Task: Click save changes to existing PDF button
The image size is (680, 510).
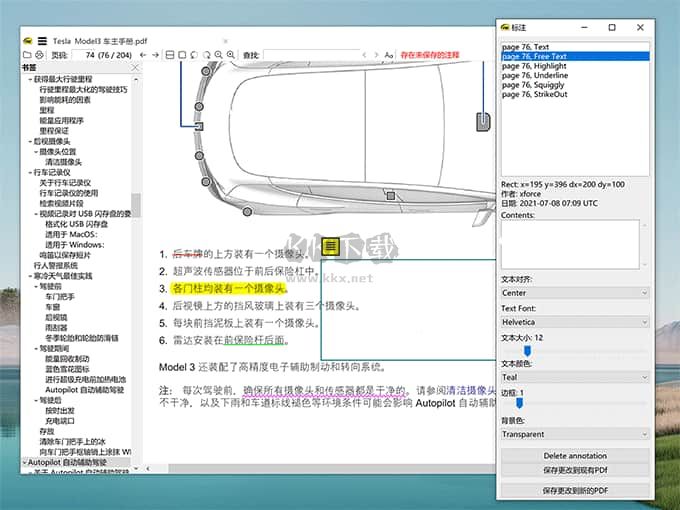Action: click(575, 470)
